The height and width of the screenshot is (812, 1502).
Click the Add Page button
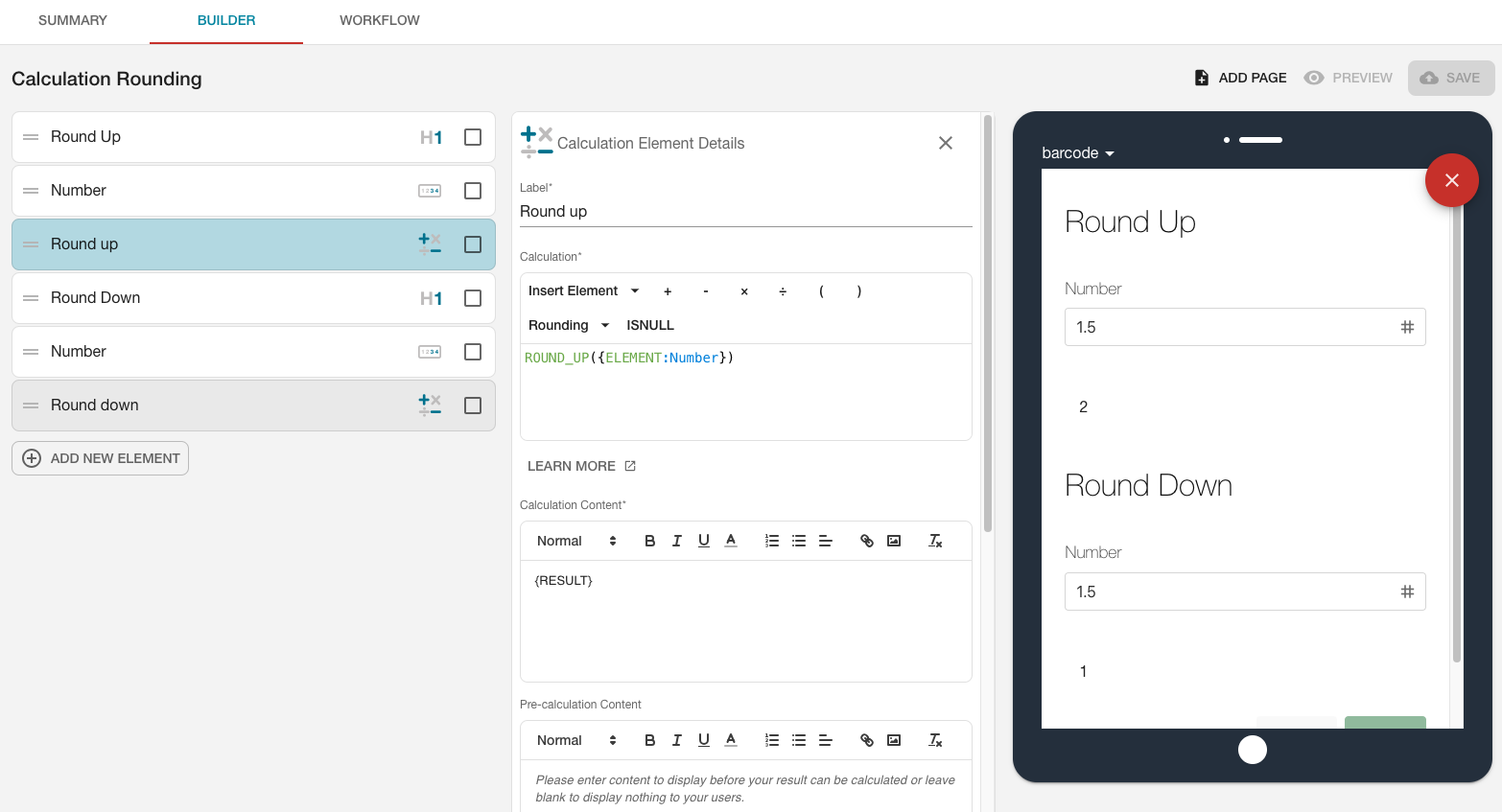1240,78
